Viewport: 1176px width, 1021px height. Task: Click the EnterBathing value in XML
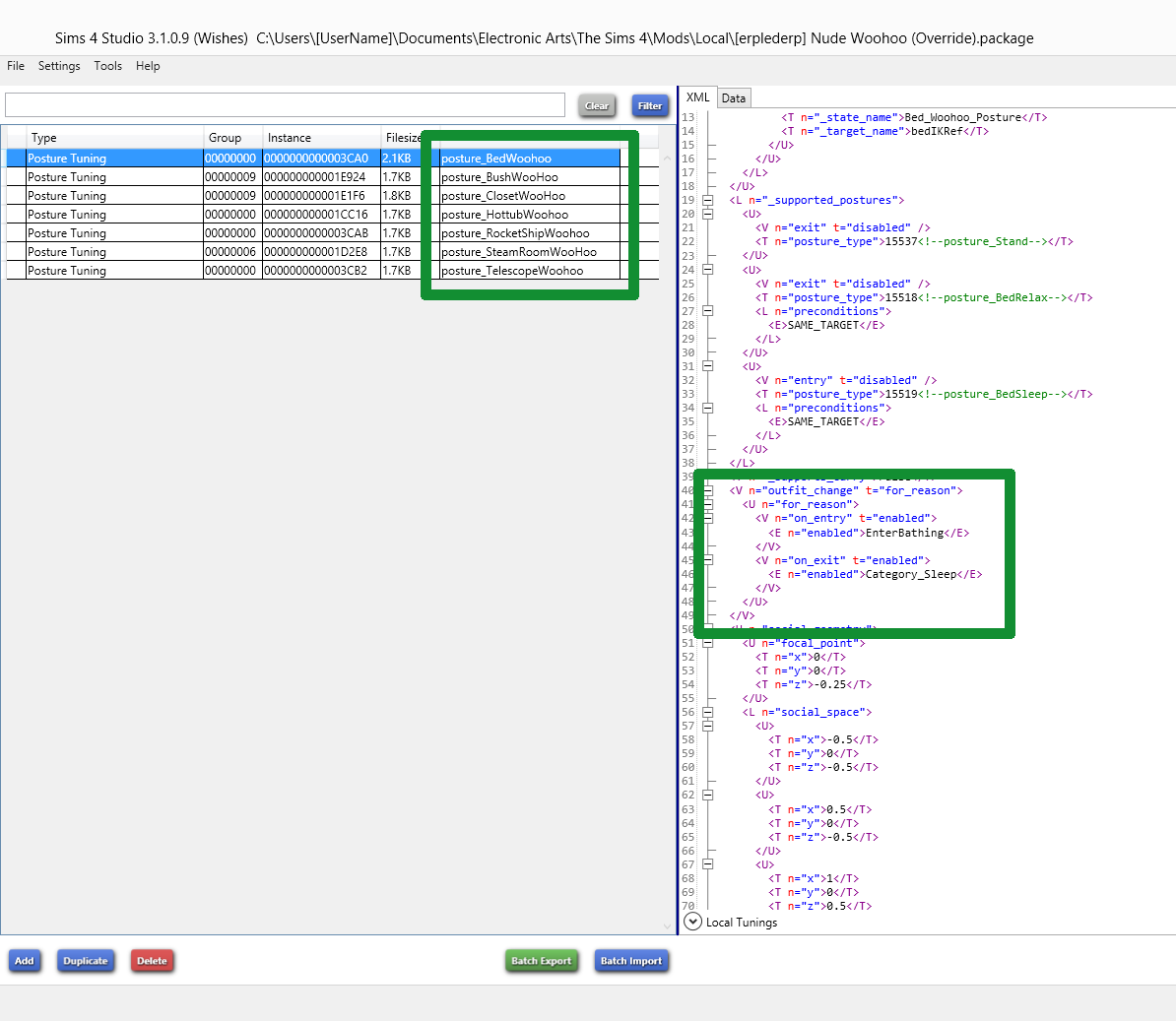point(904,533)
